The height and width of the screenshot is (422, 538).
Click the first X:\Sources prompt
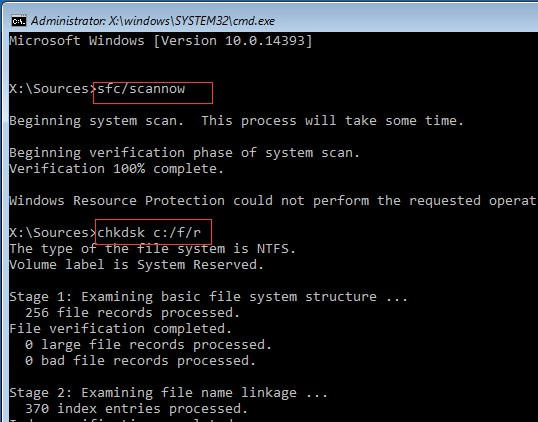pyautogui.click(x=53, y=89)
